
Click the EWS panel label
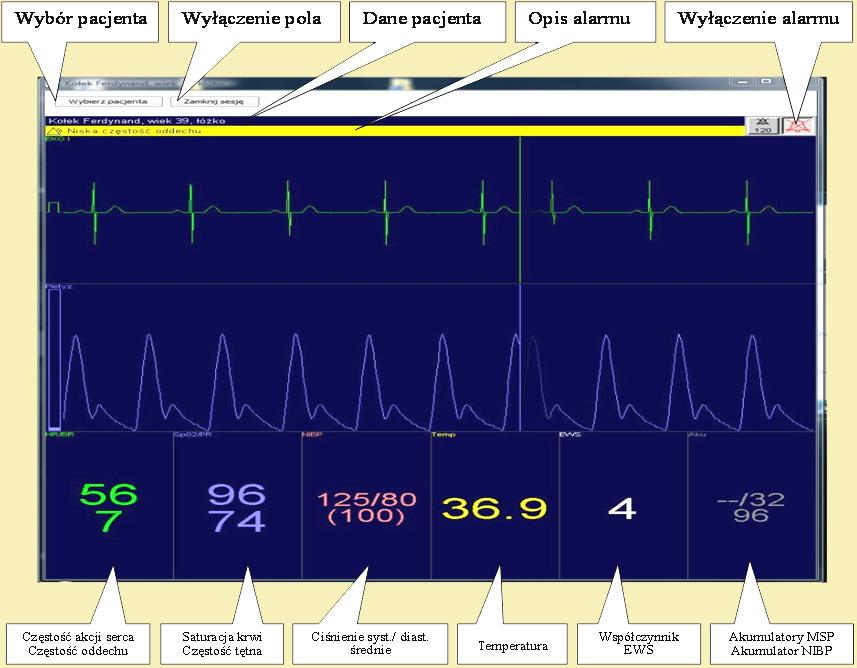(x=570, y=435)
